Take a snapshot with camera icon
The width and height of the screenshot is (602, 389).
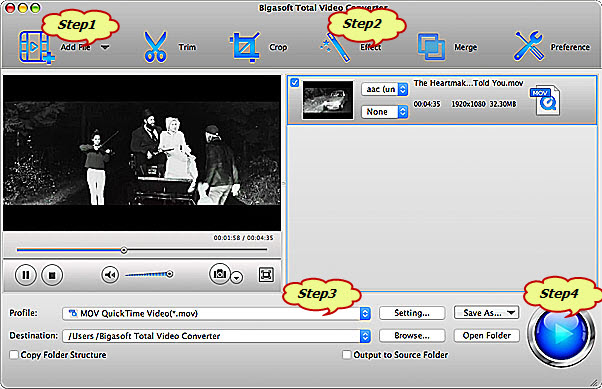(220, 273)
